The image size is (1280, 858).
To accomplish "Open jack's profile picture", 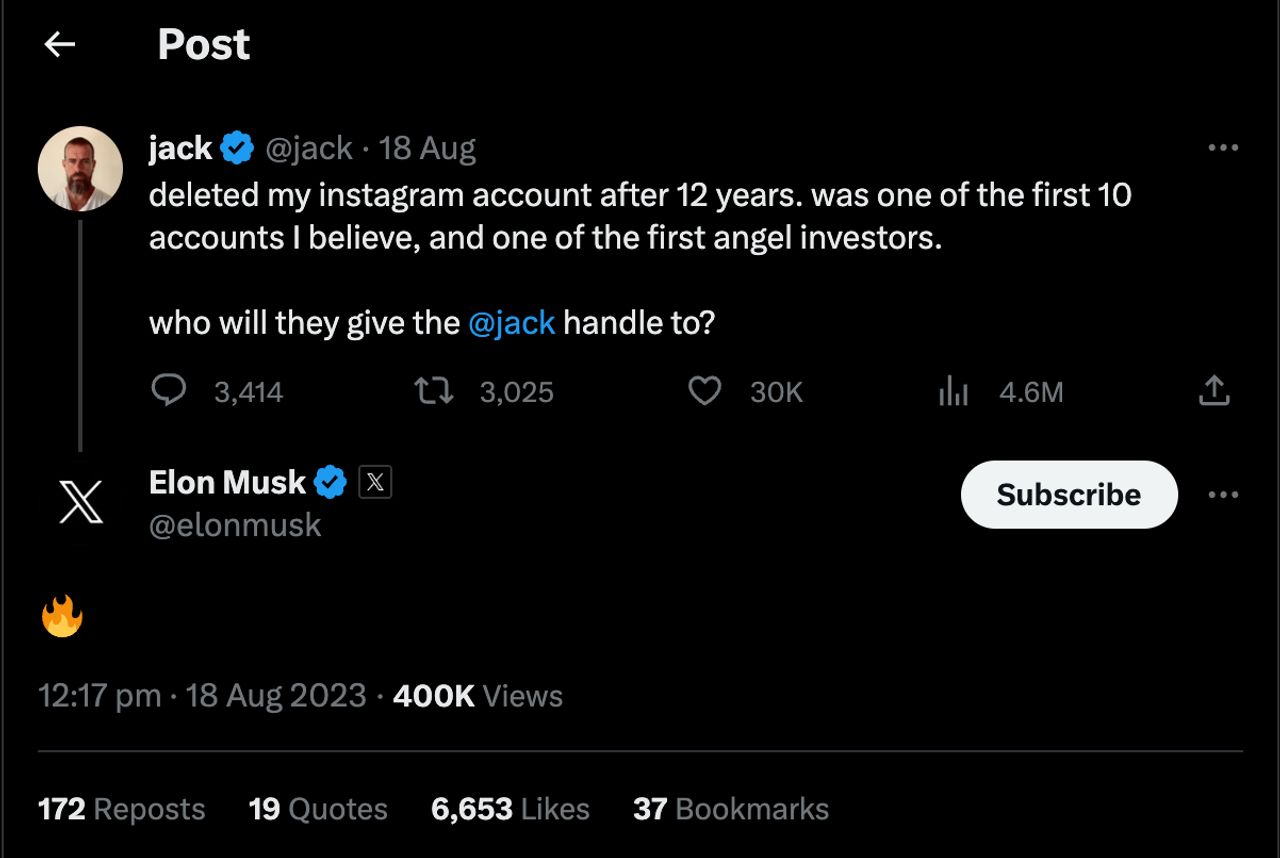I will 80,168.
